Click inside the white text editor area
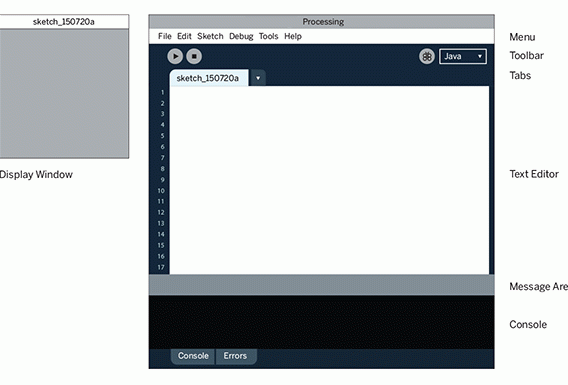Viewport: 568px width, 385px height. (x=329, y=180)
